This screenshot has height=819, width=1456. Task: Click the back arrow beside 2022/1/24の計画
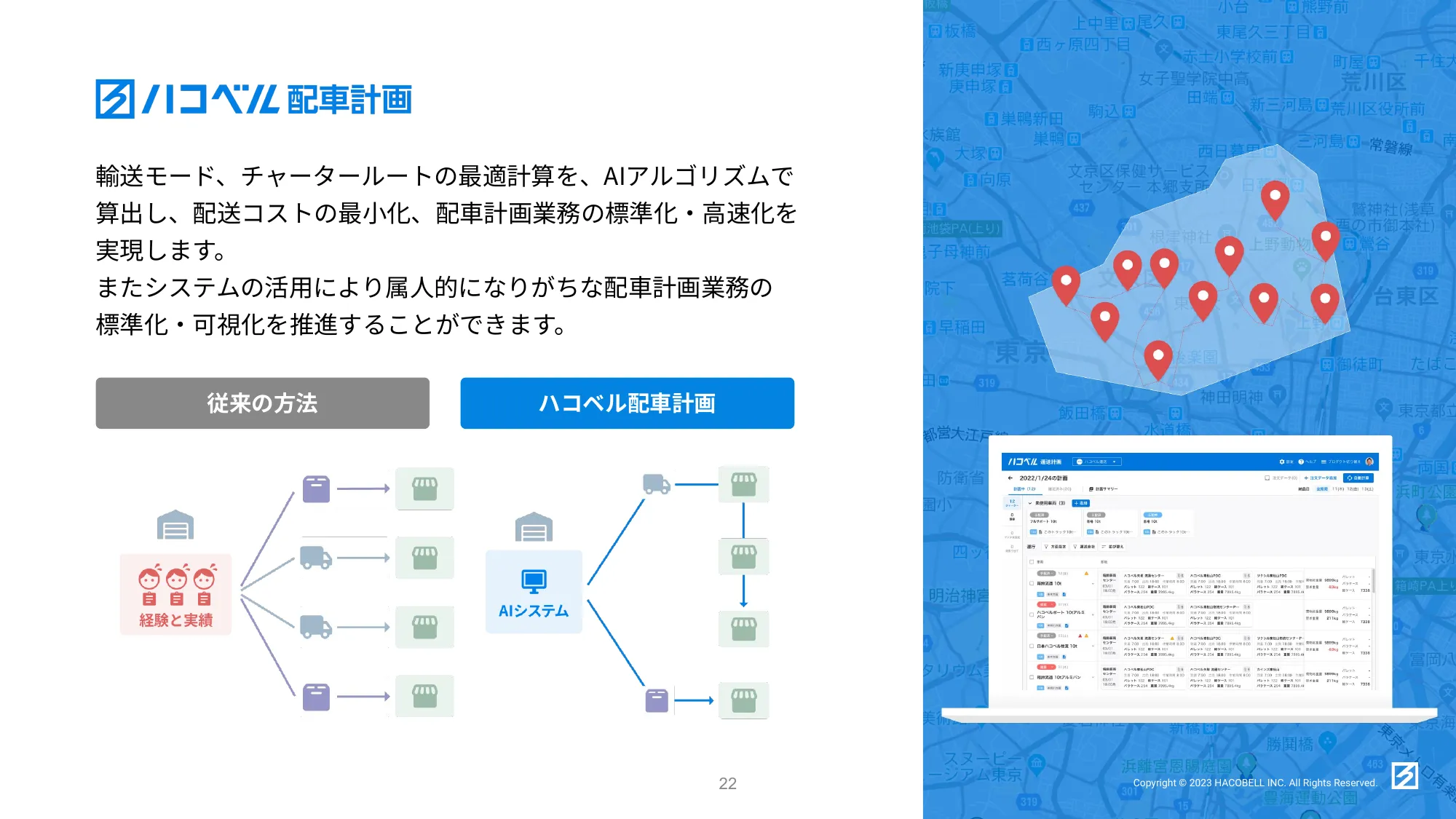[1010, 478]
